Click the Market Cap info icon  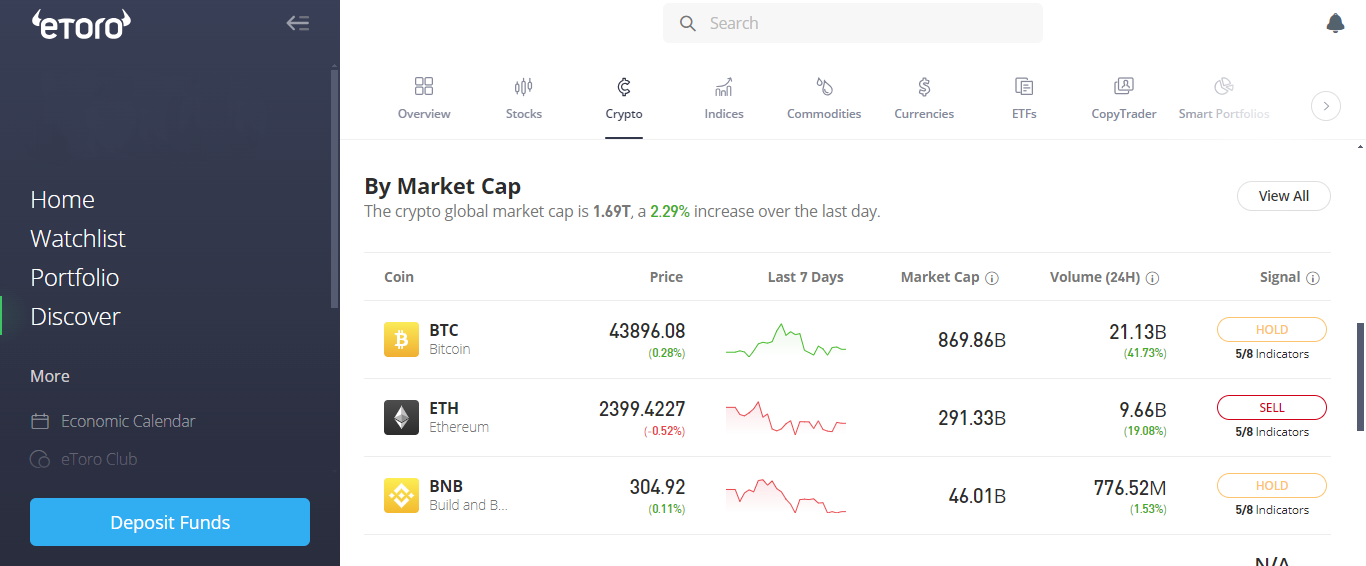click(x=992, y=278)
